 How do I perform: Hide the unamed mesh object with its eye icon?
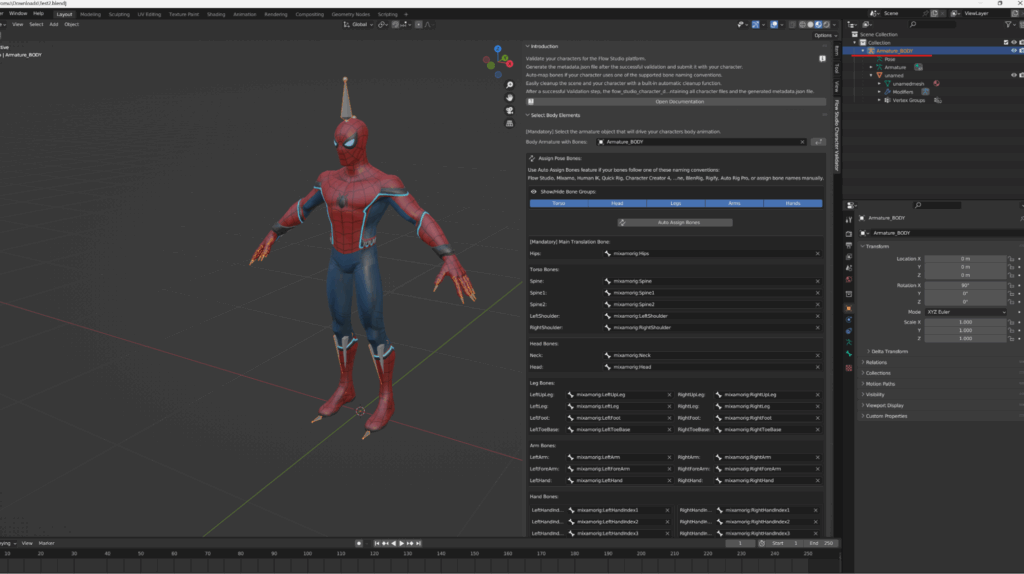pyautogui.click(x=1014, y=75)
